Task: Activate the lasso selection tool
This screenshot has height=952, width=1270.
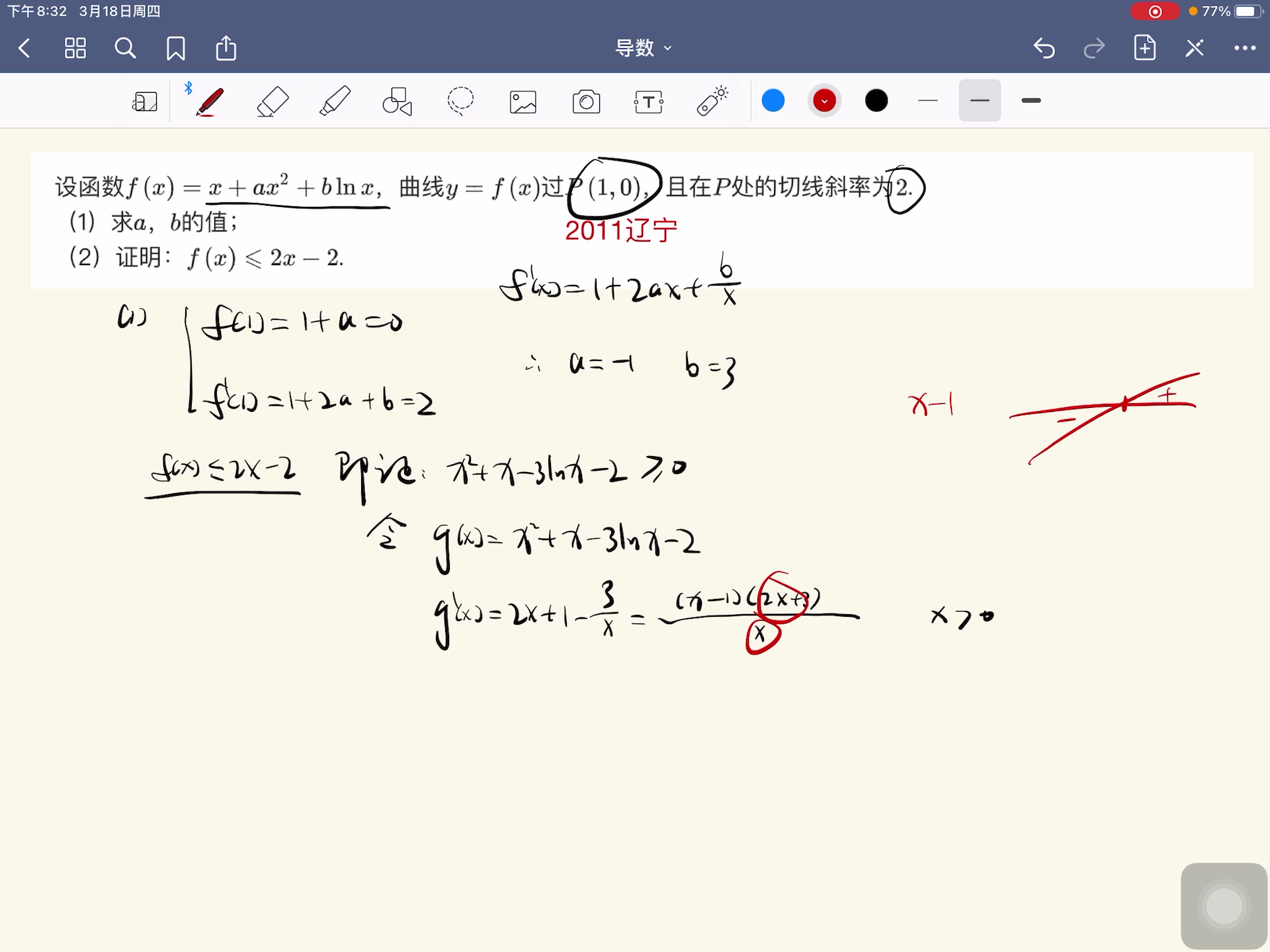Action: click(x=460, y=100)
